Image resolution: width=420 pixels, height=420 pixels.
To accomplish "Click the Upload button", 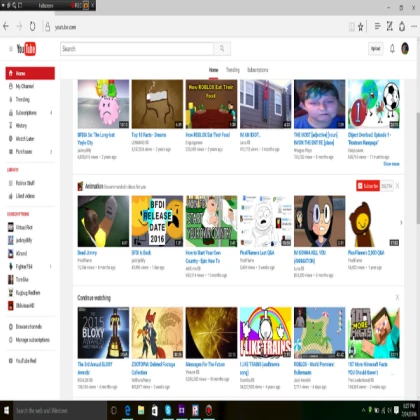I will click(376, 49).
